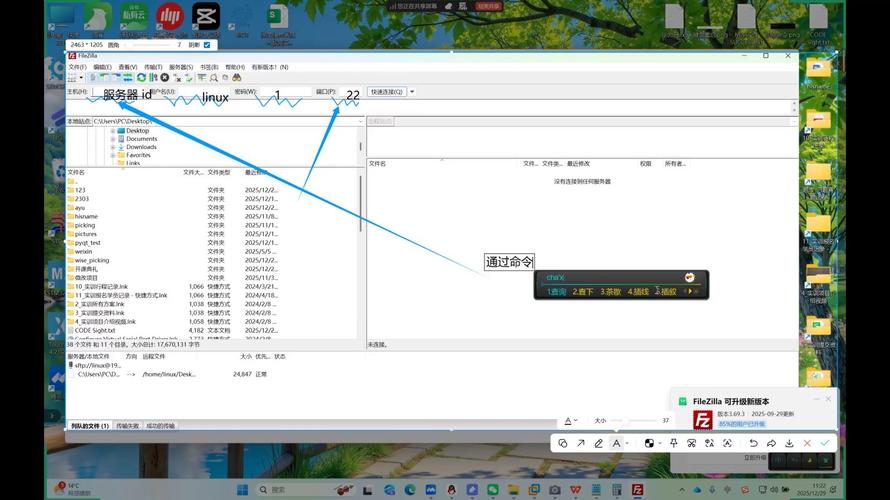This screenshot has width=890, height=500.
Task: Click the pin screenshot icon
Action: point(674,443)
